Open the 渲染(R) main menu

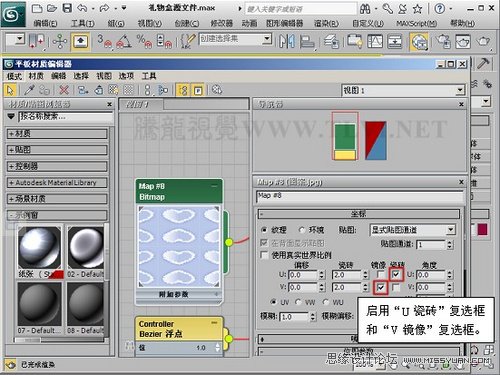(326, 23)
